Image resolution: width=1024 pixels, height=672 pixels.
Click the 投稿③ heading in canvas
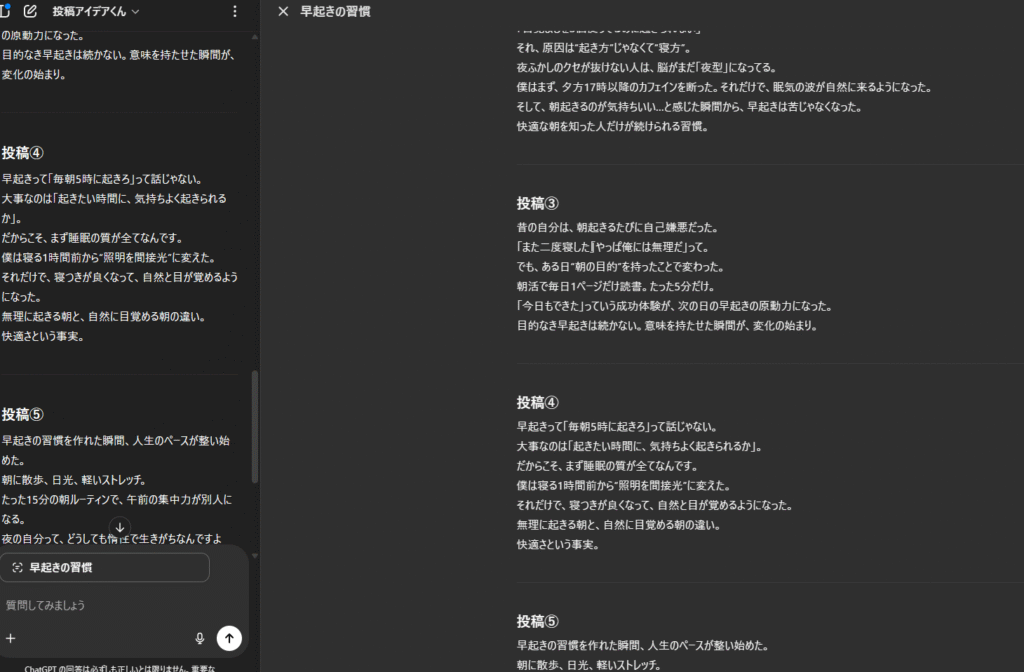point(537,203)
